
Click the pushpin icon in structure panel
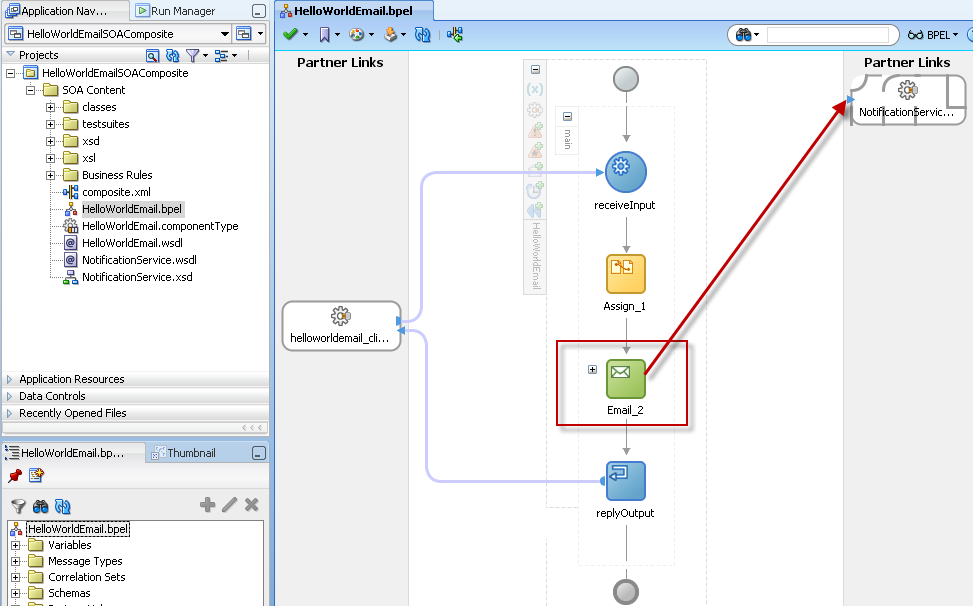(15, 476)
